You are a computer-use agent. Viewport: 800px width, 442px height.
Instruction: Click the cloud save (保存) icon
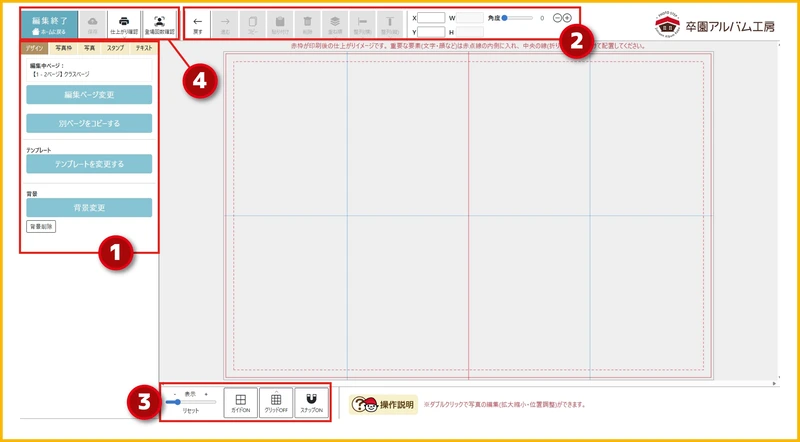tap(93, 24)
